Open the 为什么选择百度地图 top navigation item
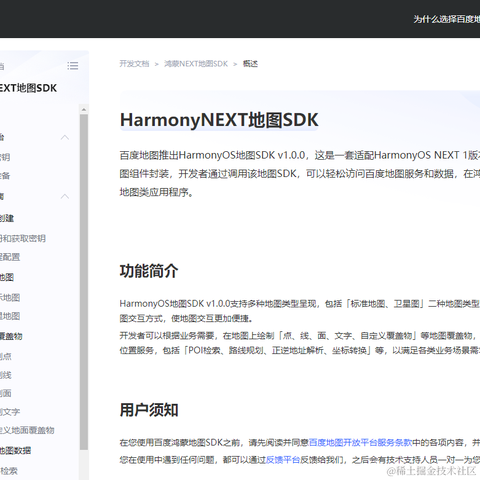The width and height of the screenshot is (480, 480). point(447,19)
